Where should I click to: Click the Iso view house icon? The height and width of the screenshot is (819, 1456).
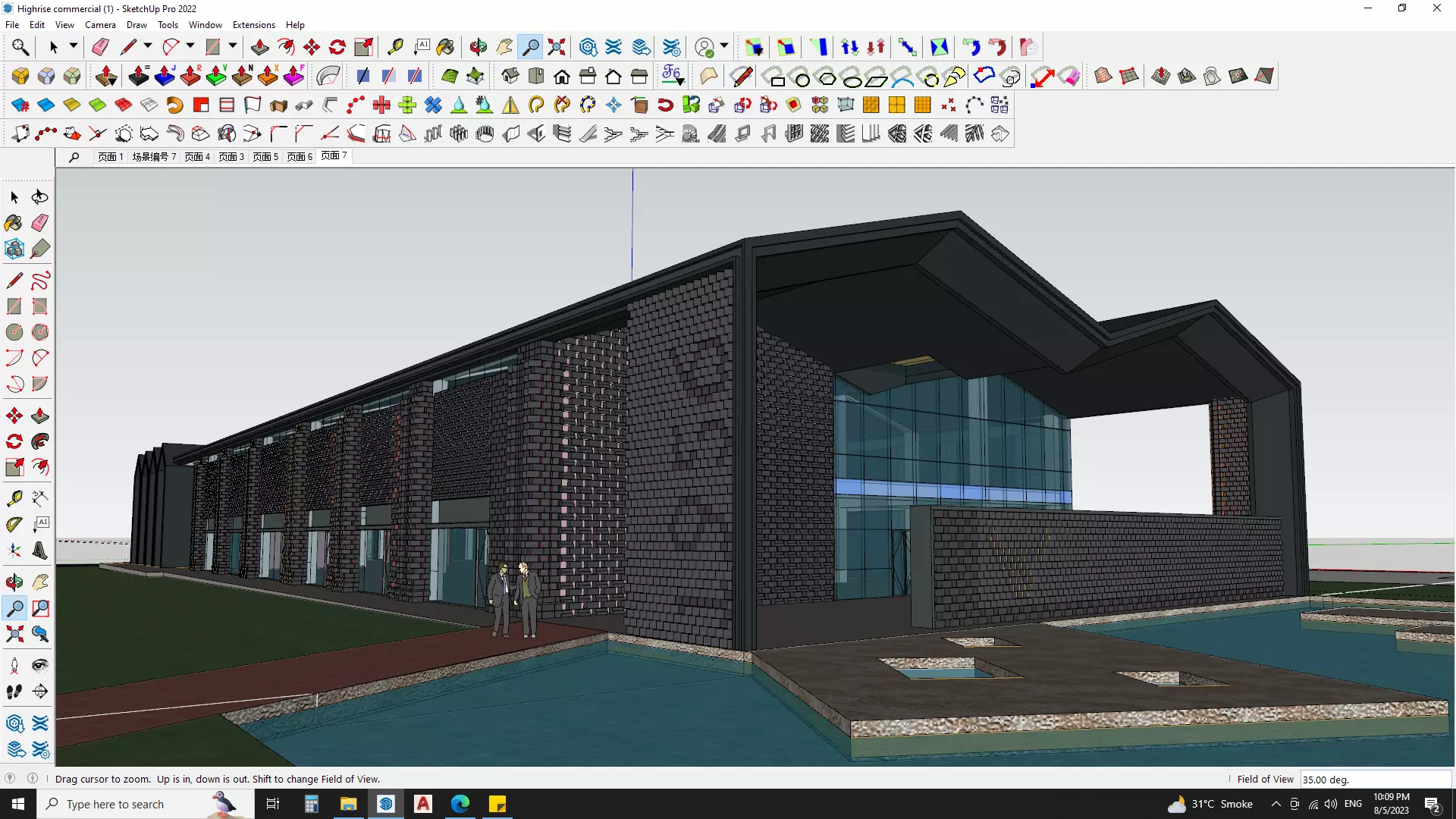click(510, 76)
